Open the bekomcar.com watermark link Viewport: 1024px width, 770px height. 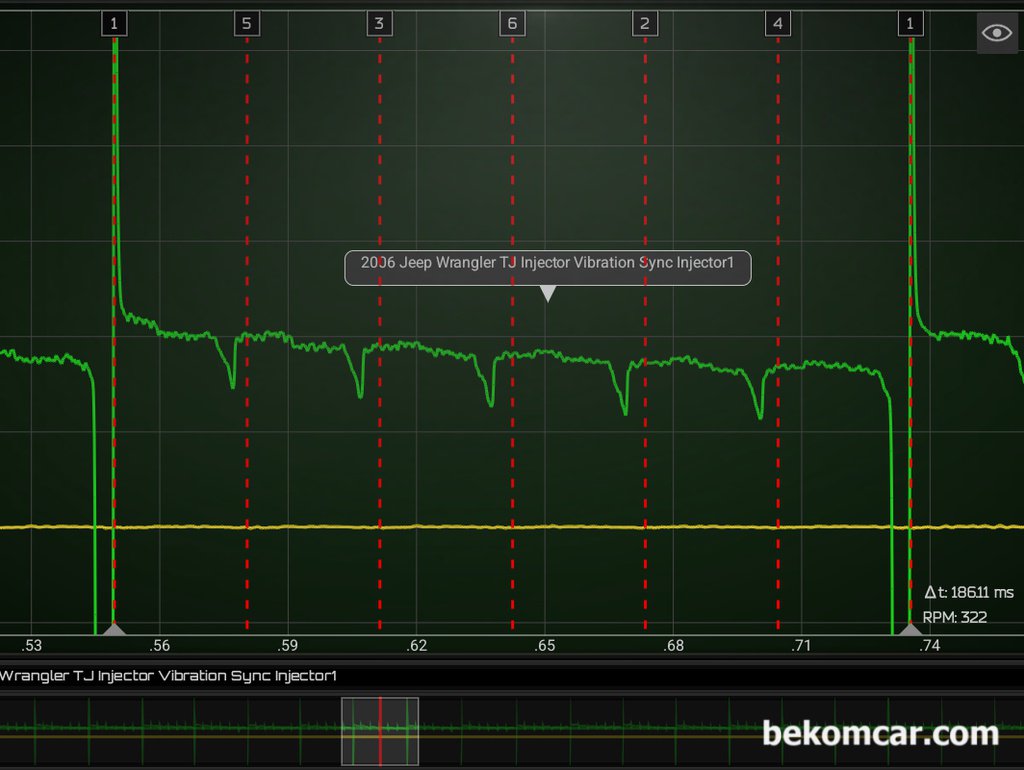[x=880, y=734]
